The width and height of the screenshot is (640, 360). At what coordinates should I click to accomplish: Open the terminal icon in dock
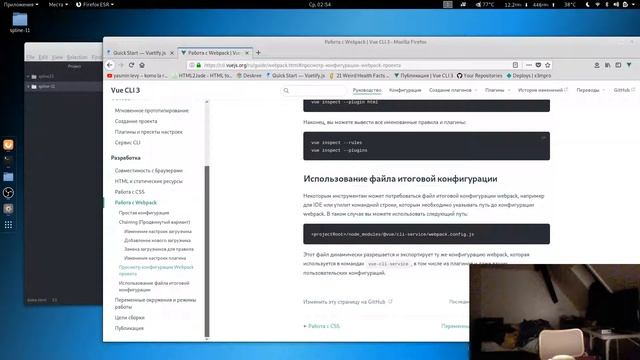tap(8, 160)
